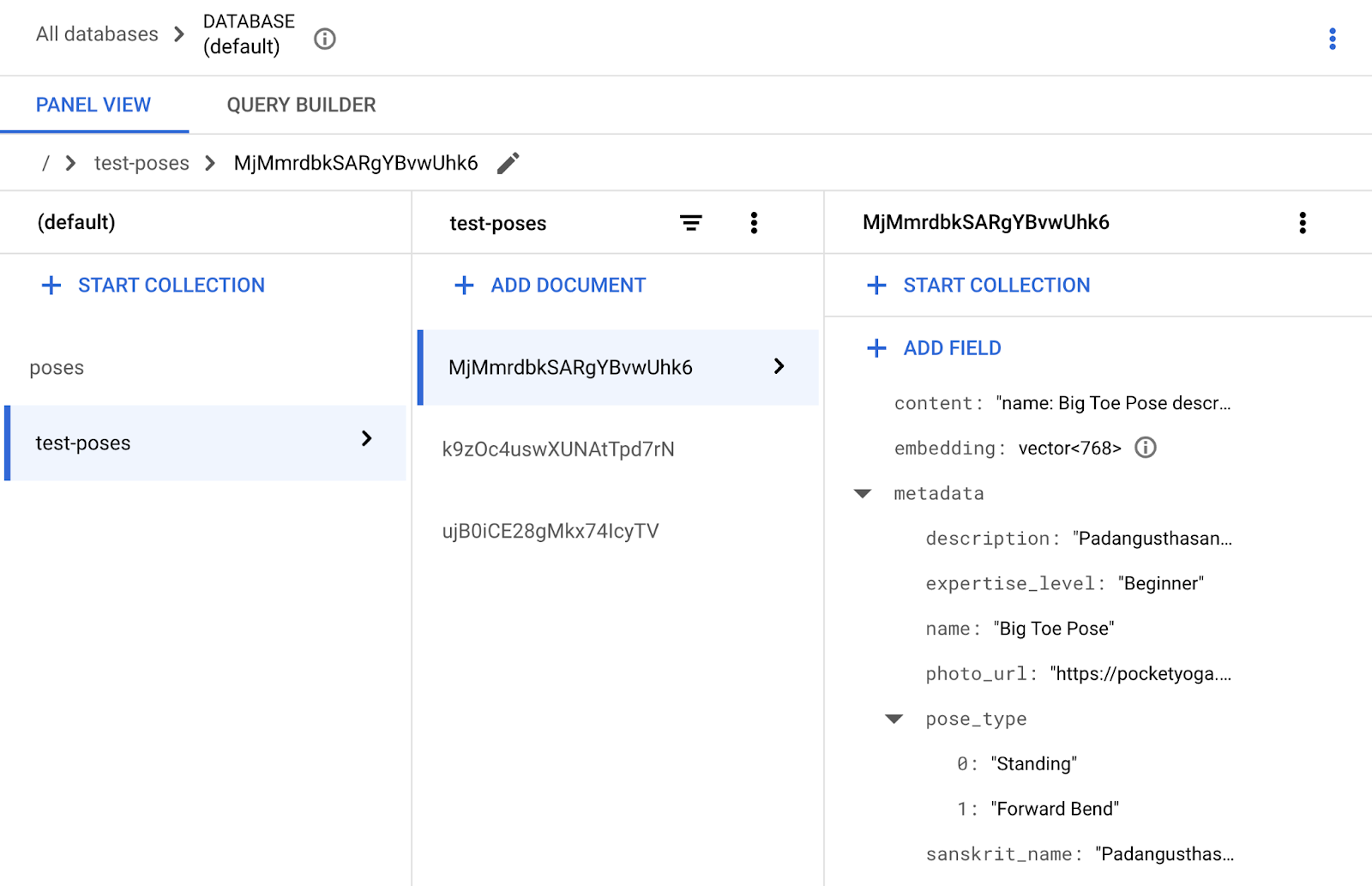1372x886 pixels.
Task: Expand the breadcrumb arrow after All databases
Action: (x=178, y=35)
